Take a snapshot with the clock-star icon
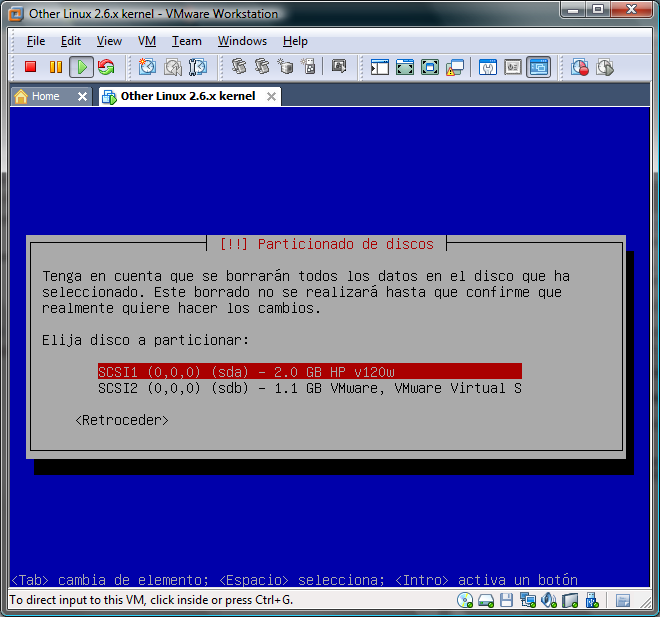 [x=147, y=67]
